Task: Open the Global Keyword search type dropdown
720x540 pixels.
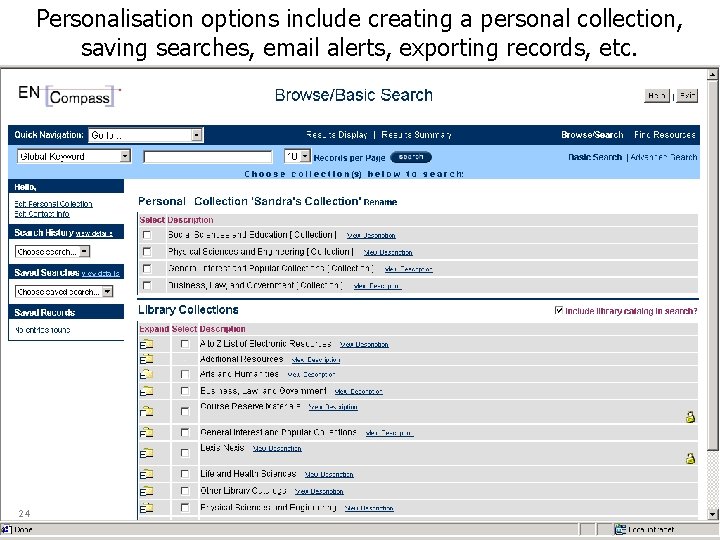Action: (x=74, y=157)
